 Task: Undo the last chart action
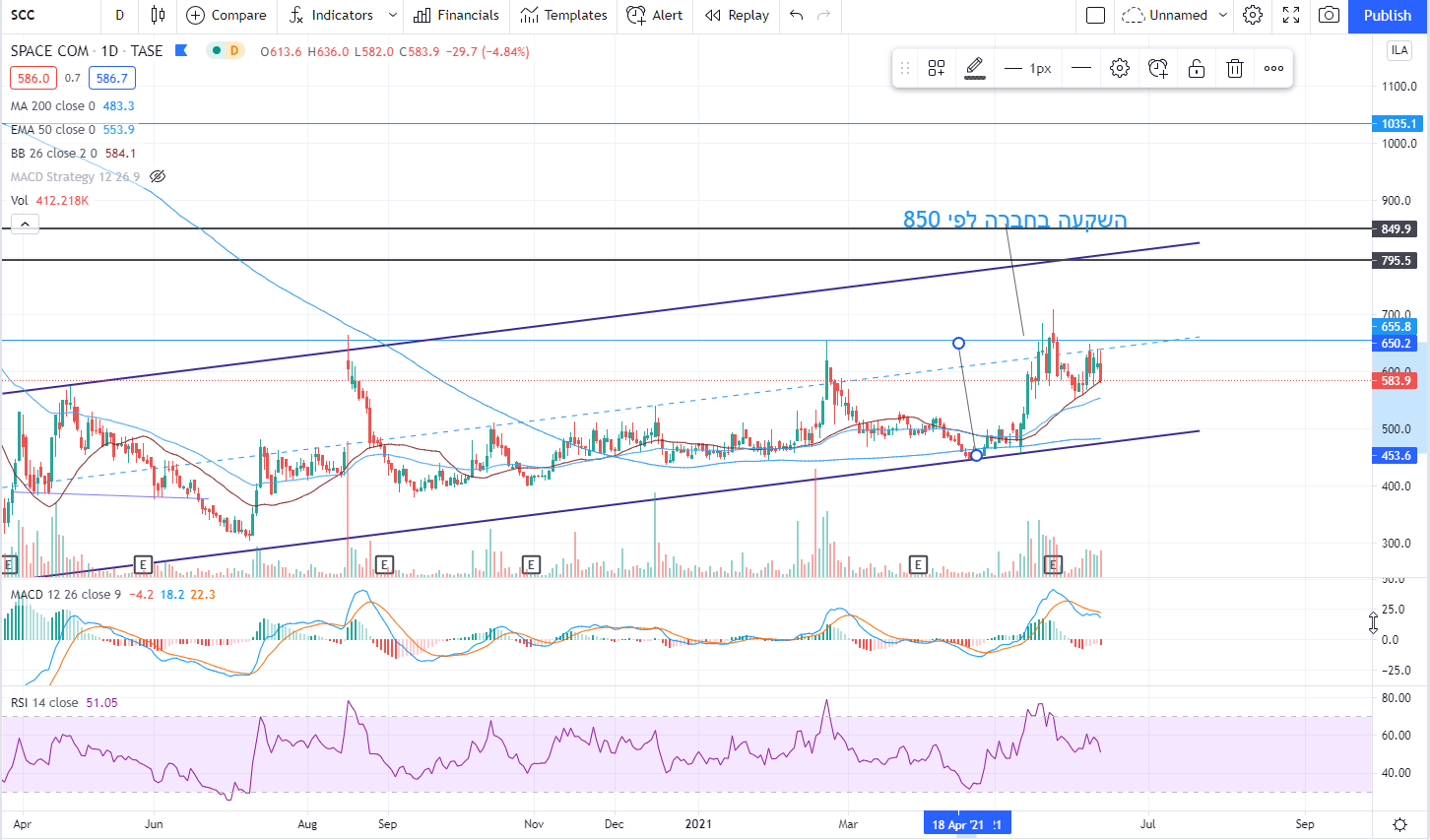coord(797,15)
